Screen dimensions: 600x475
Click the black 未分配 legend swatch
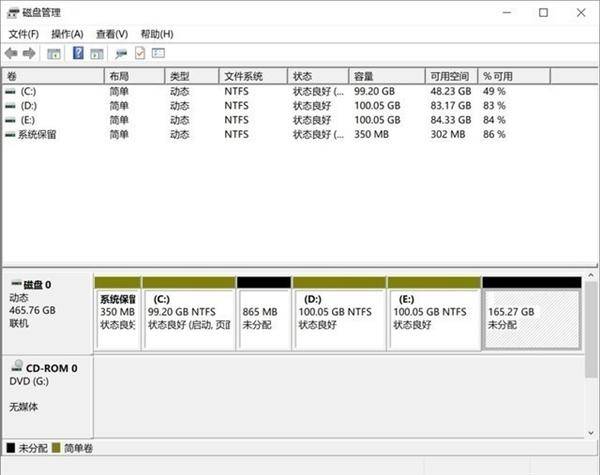pyautogui.click(x=11, y=448)
